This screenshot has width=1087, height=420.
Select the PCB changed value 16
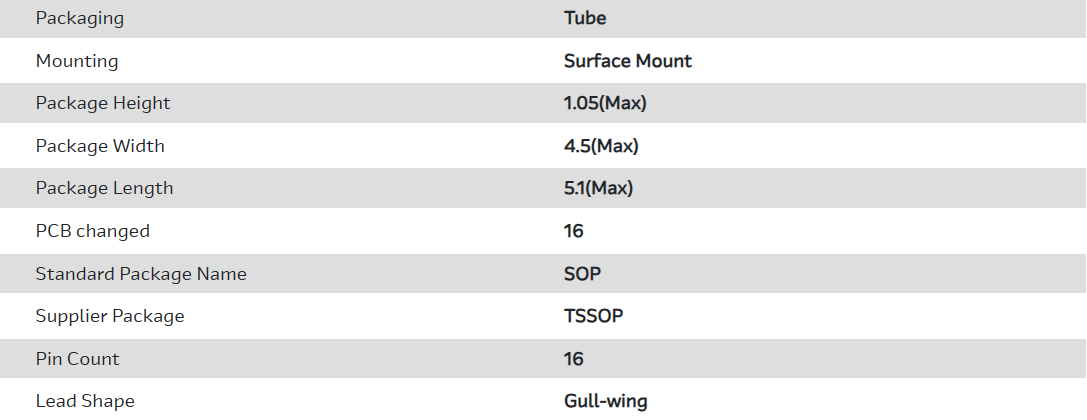click(x=574, y=231)
